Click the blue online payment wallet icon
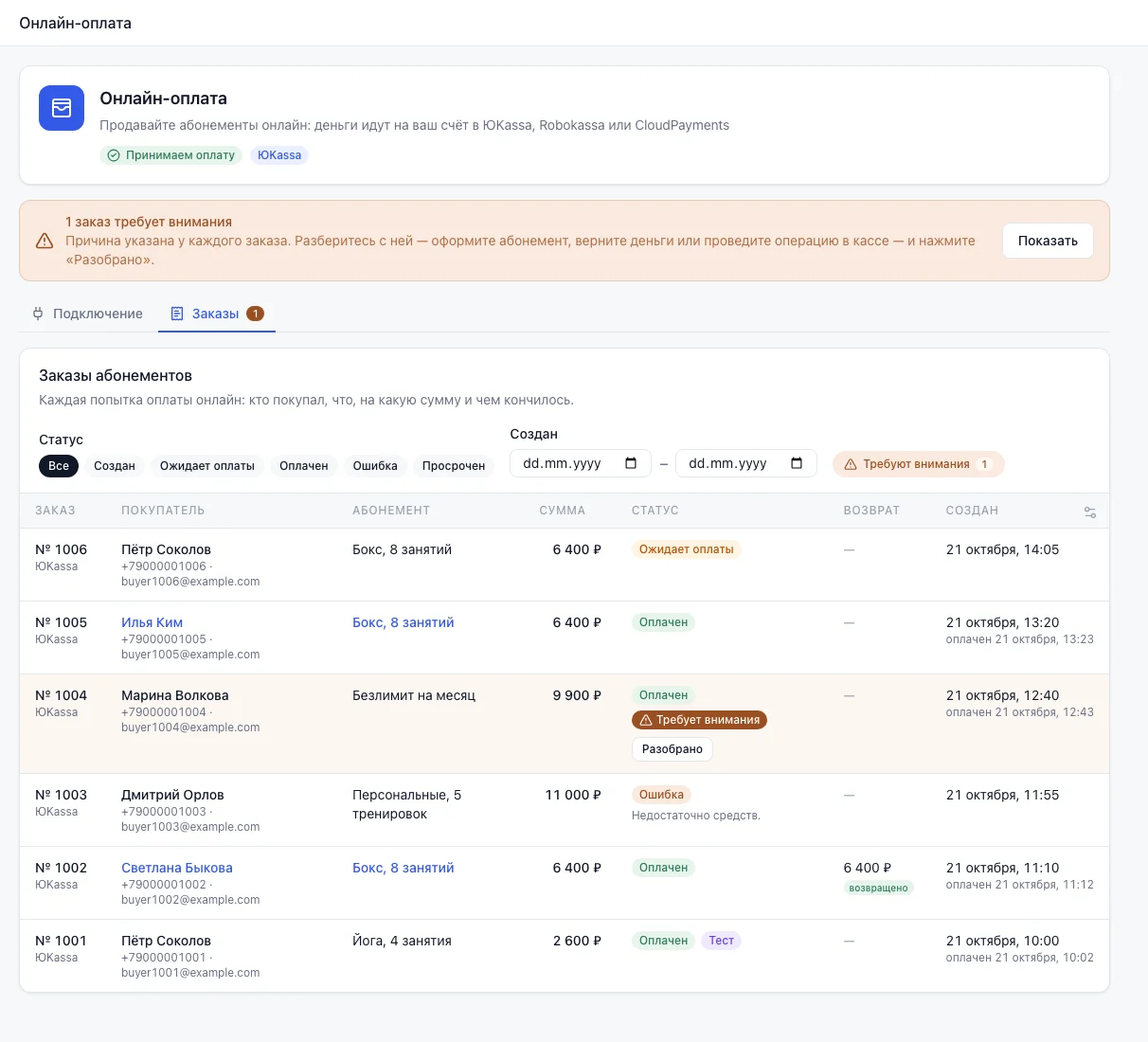The height and width of the screenshot is (1042, 1148). (62, 108)
